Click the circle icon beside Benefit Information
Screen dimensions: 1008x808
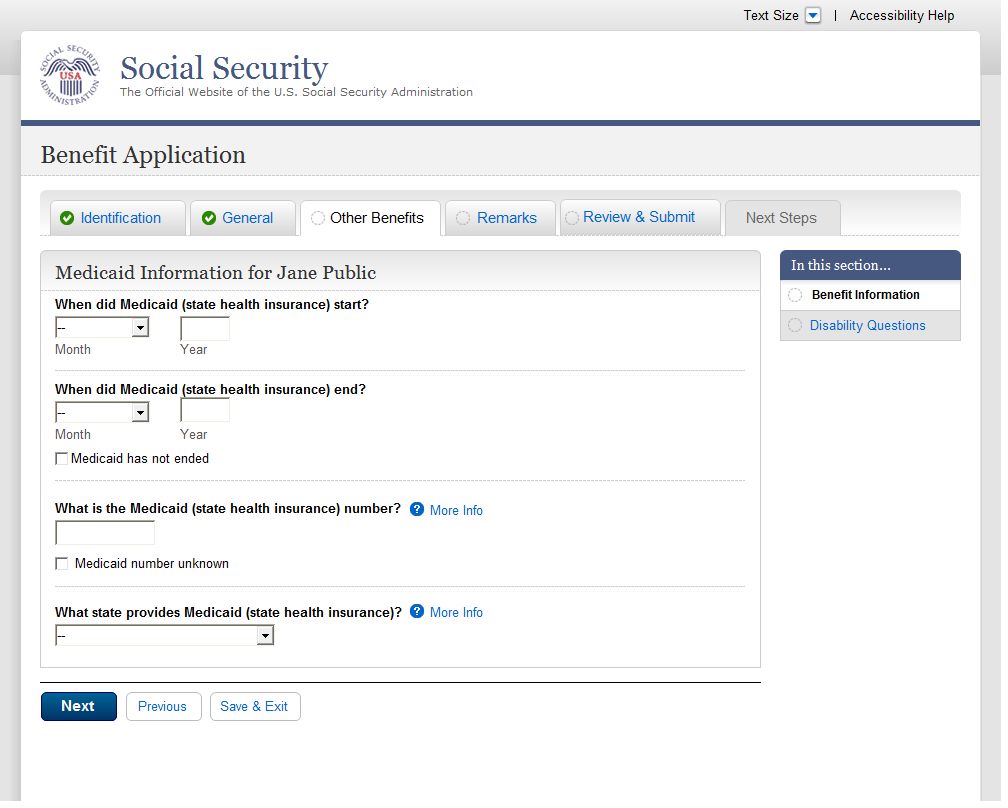(x=795, y=295)
